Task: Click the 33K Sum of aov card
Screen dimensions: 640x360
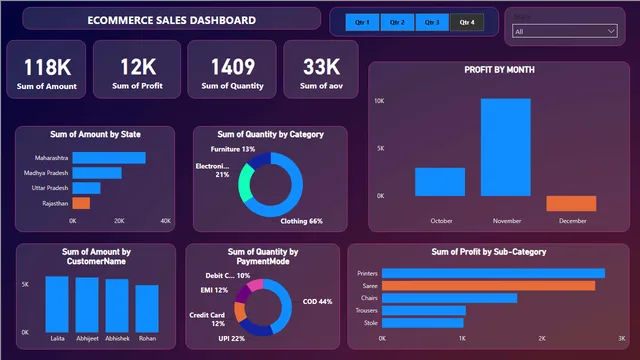Action: click(321, 69)
